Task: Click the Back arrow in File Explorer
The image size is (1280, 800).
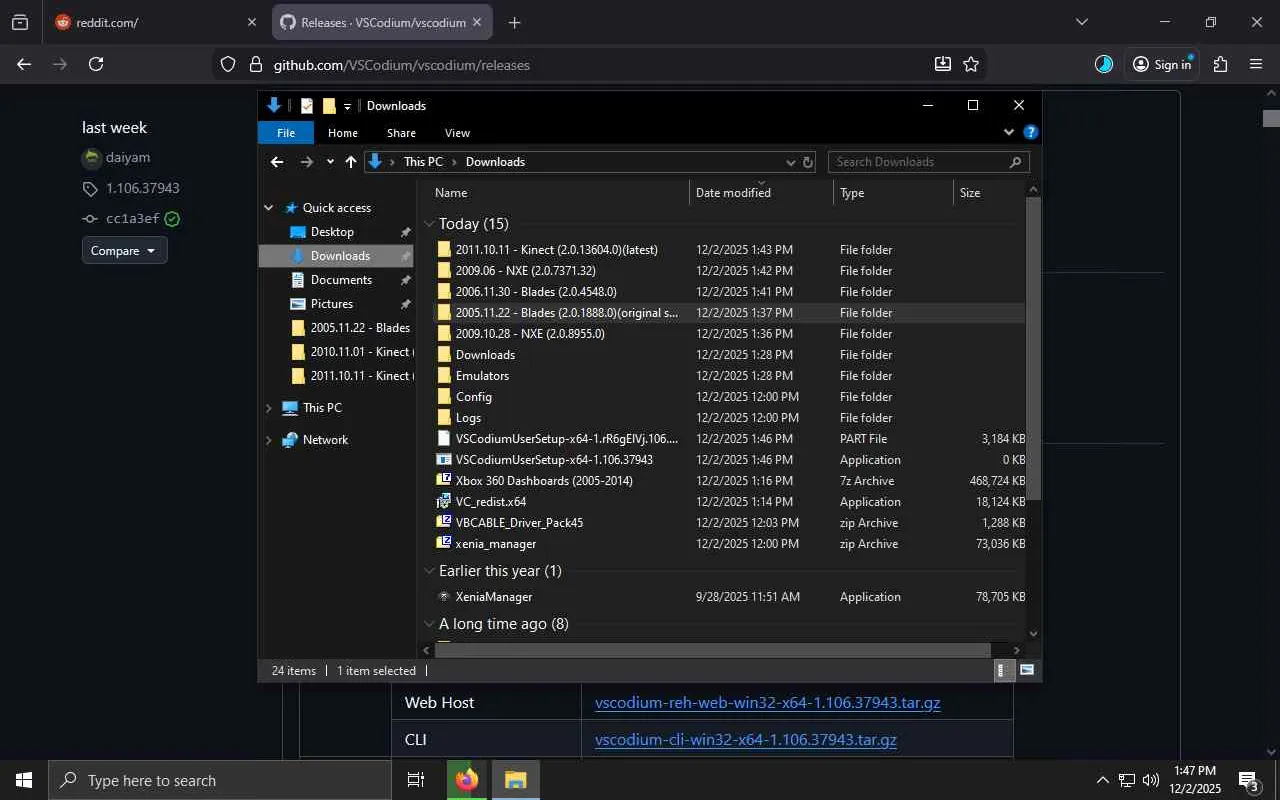Action: [277, 162]
